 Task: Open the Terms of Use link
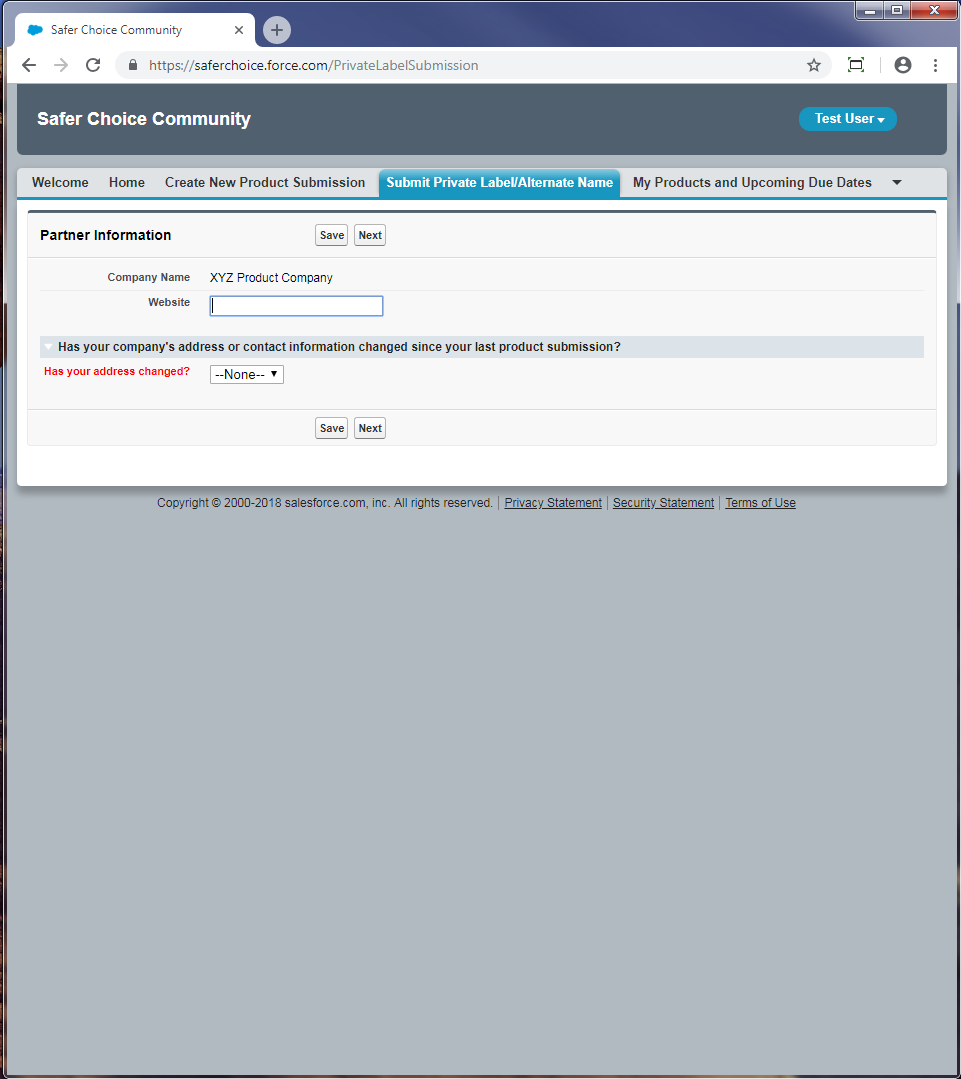tap(760, 503)
